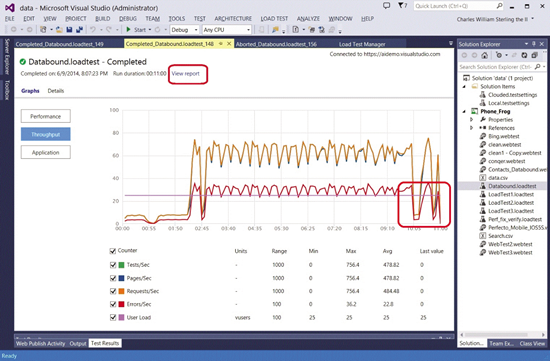Click the yellow bookmark toolbar icon
The height and width of the screenshot is (361, 550).
276,30
